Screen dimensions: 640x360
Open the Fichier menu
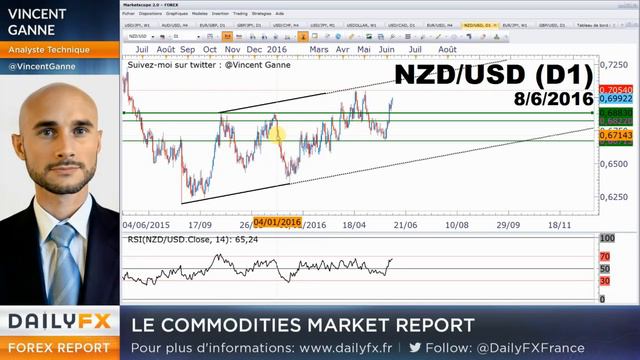[x=128, y=13]
